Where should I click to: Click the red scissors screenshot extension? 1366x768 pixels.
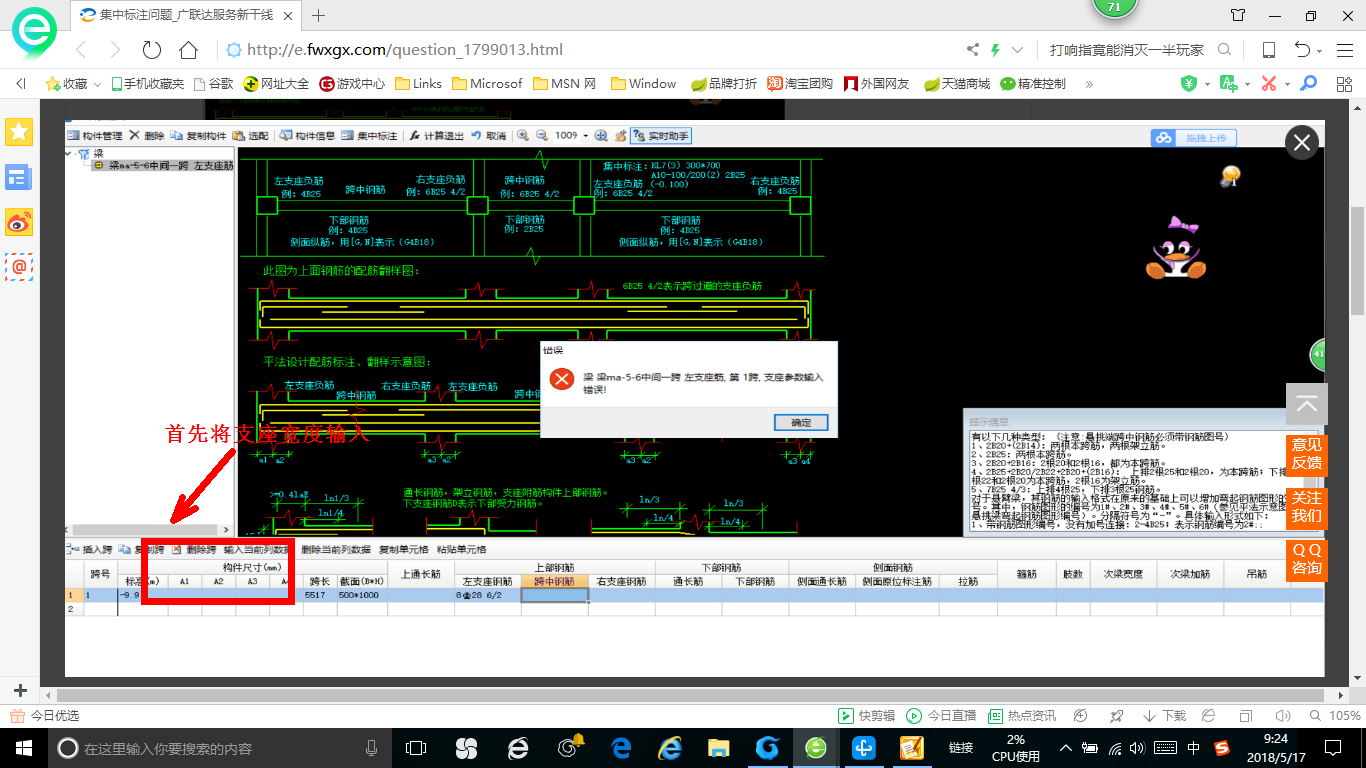tap(1268, 84)
